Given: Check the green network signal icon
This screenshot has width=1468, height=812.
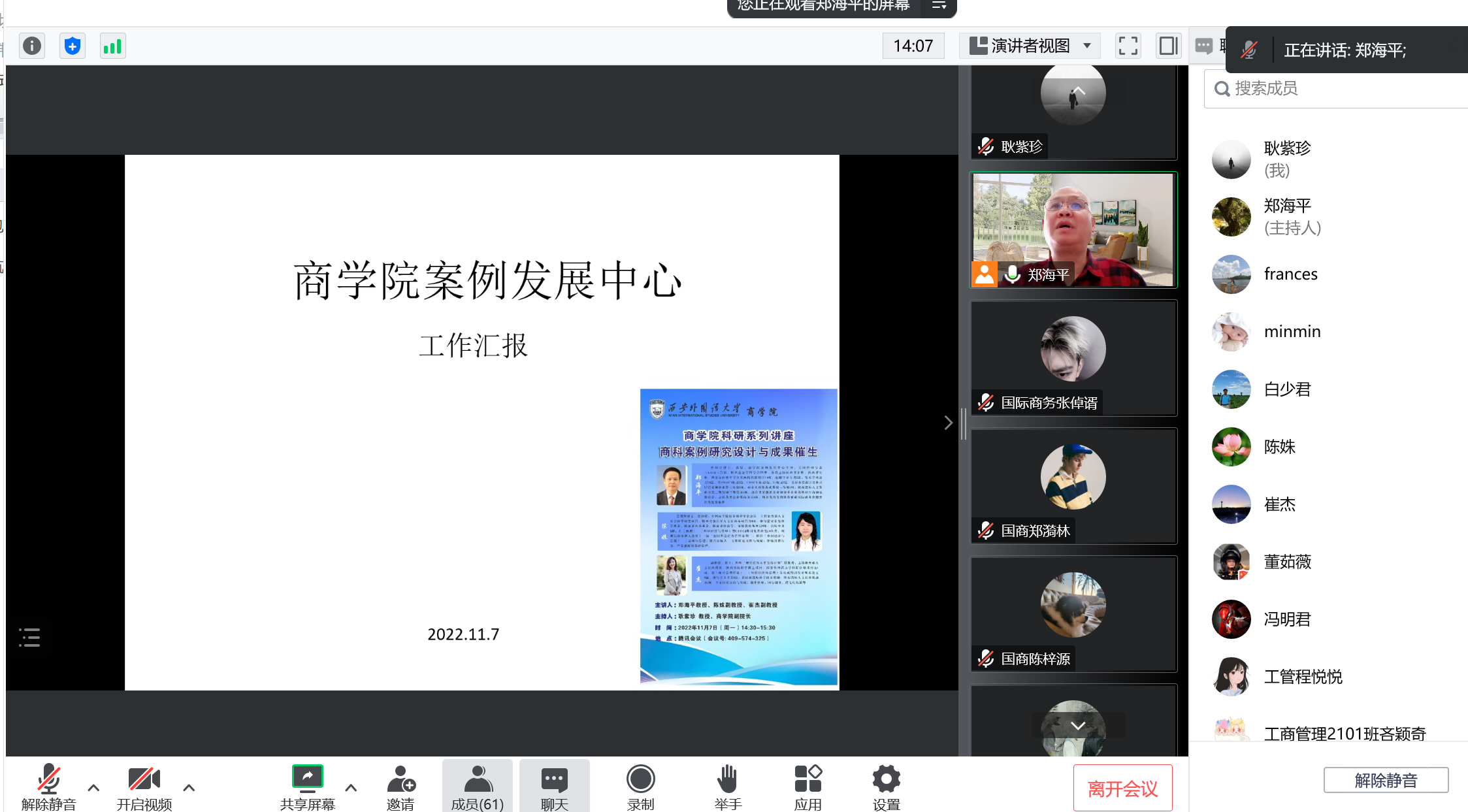Looking at the screenshot, I should click(112, 46).
